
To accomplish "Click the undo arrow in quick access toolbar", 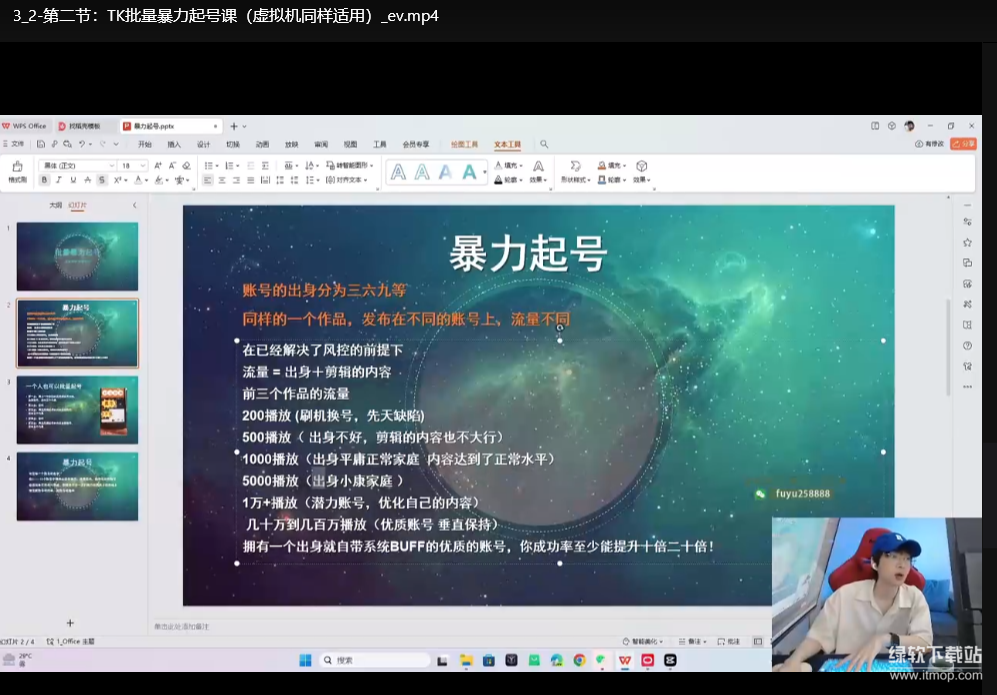I will (81, 144).
